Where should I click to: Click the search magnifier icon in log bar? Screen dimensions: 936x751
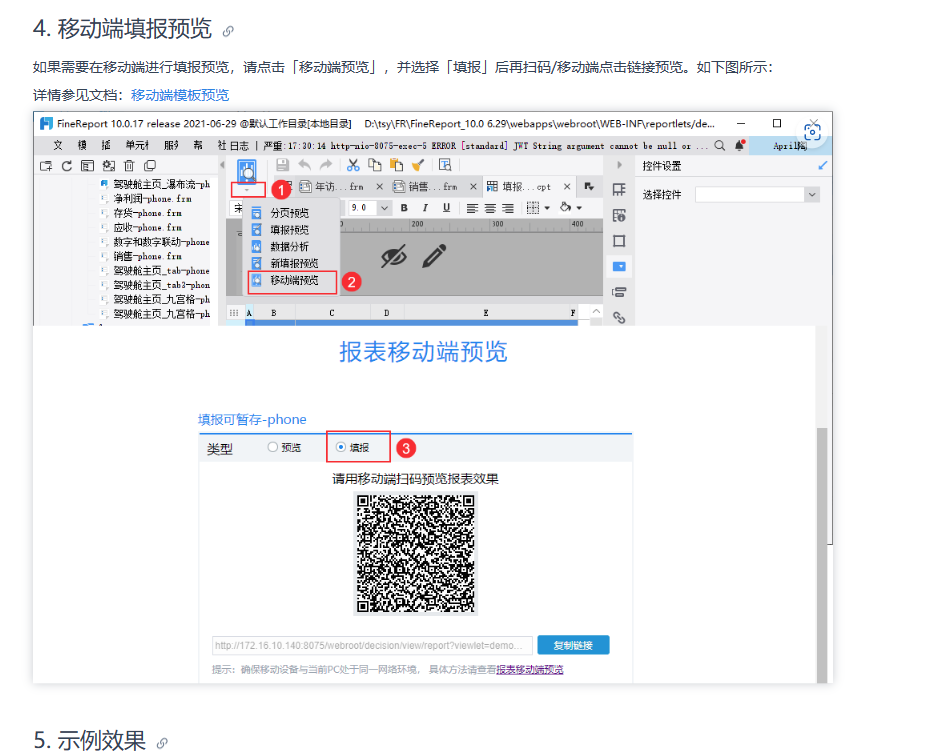point(720,145)
